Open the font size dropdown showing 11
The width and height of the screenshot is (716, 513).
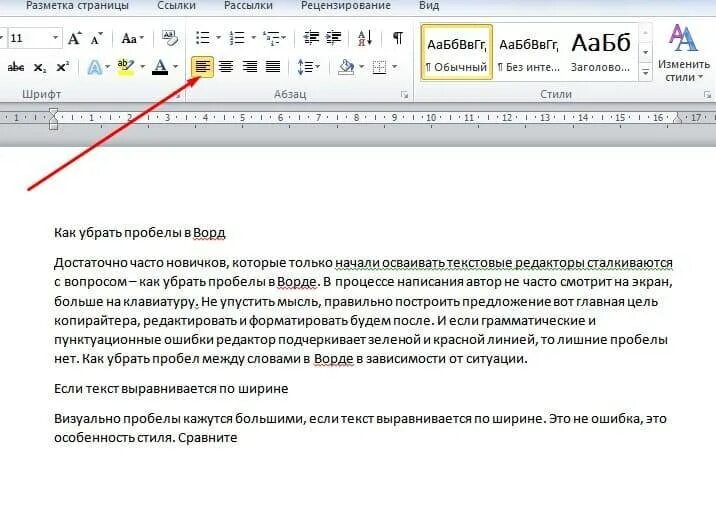tap(55, 38)
